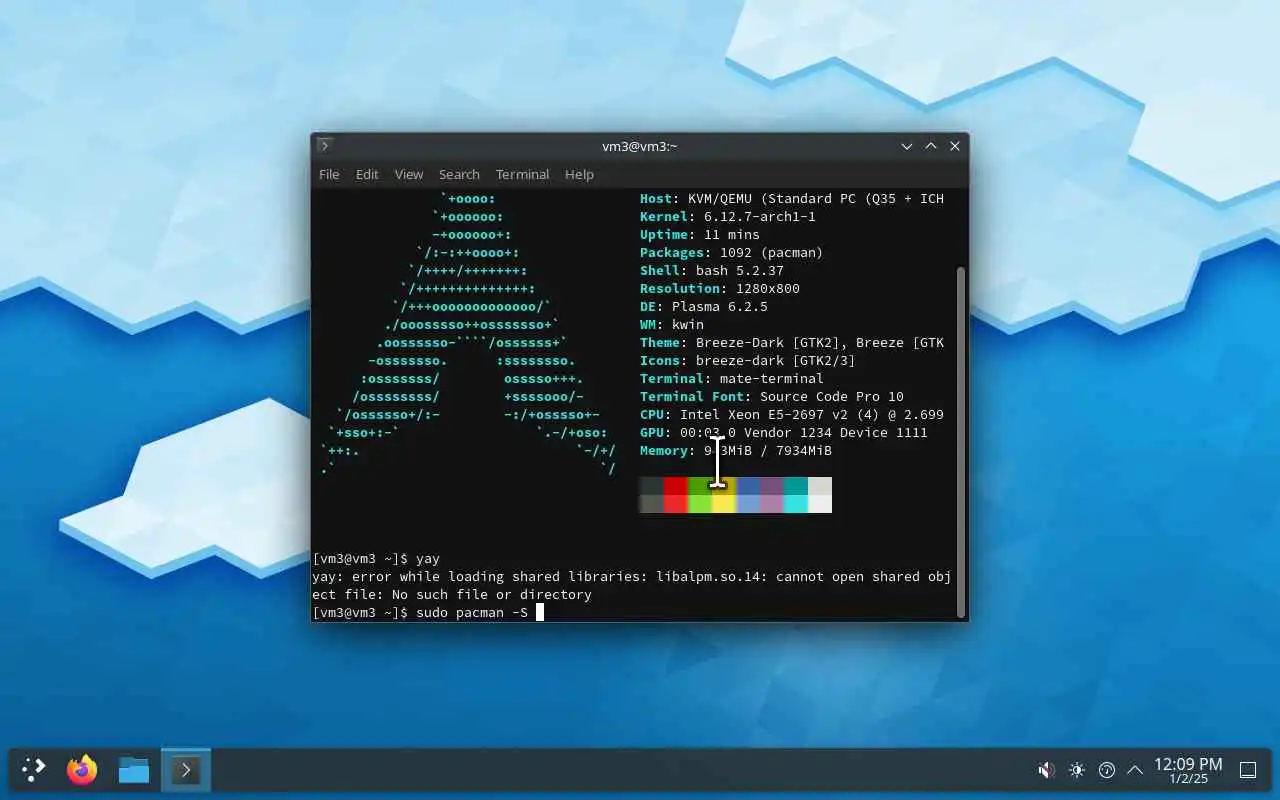Click the 'WM: kwin' line
Viewport: 1280px width, 800px height.
click(x=672, y=324)
